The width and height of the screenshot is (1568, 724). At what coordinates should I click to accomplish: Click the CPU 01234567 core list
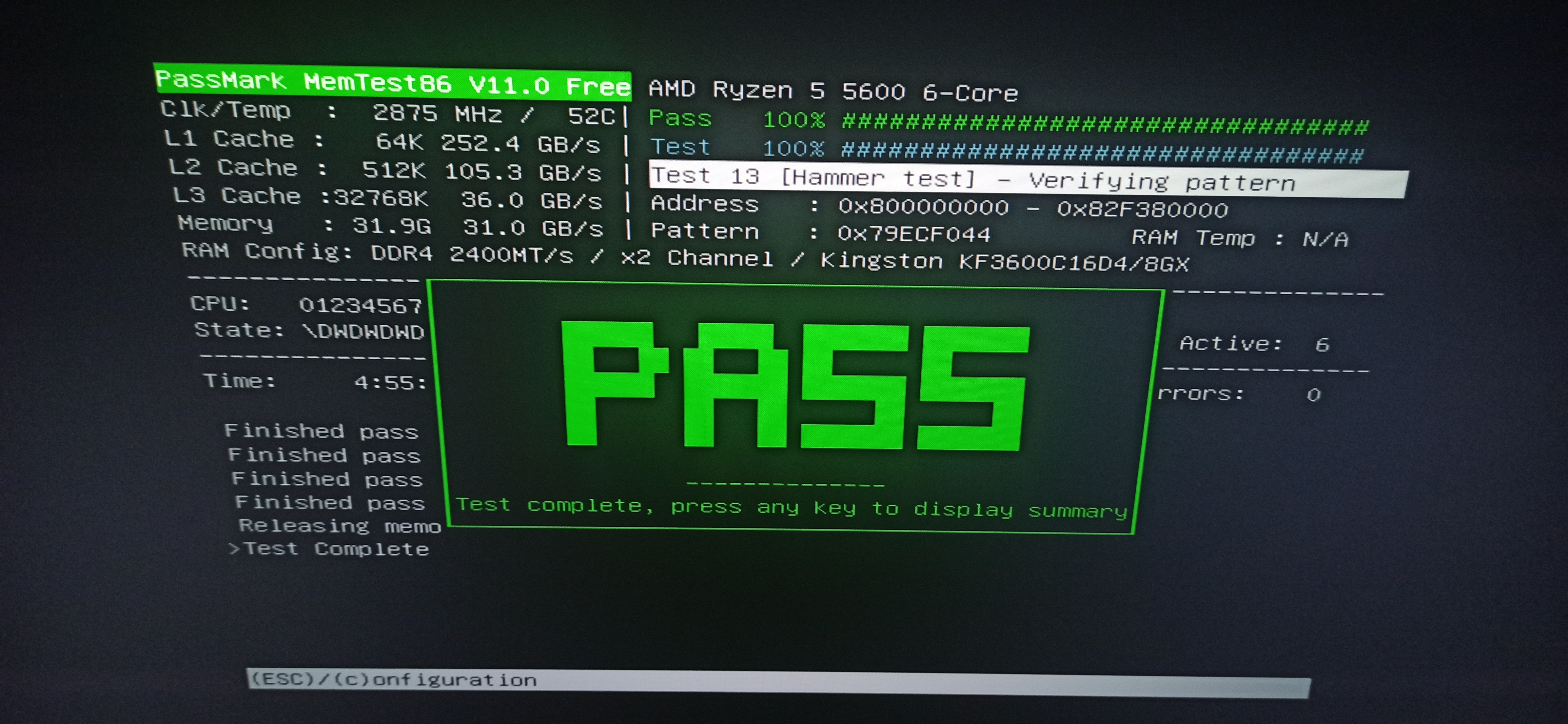[x=306, y=304]
